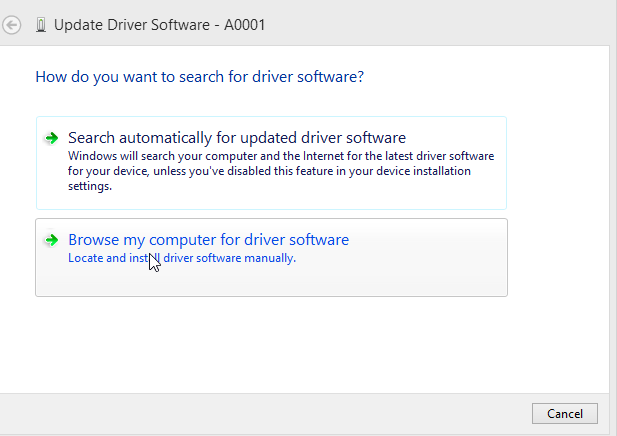Click the device icon beside the window title

pos(41,25)
